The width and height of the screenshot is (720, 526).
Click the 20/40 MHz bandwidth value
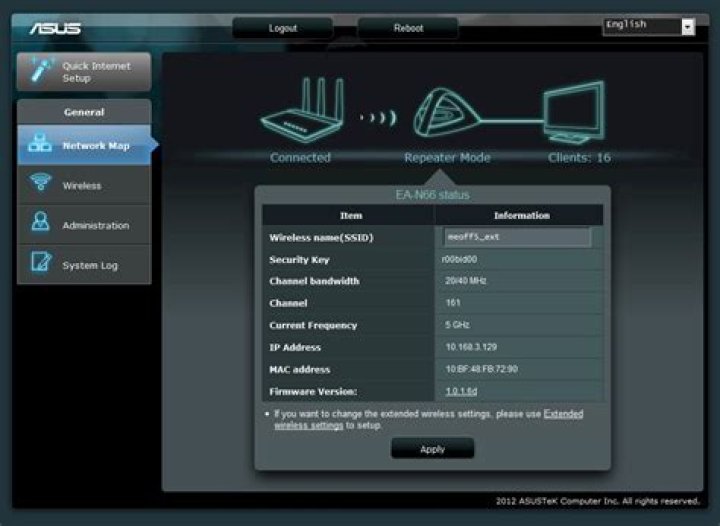click(466, 280)
